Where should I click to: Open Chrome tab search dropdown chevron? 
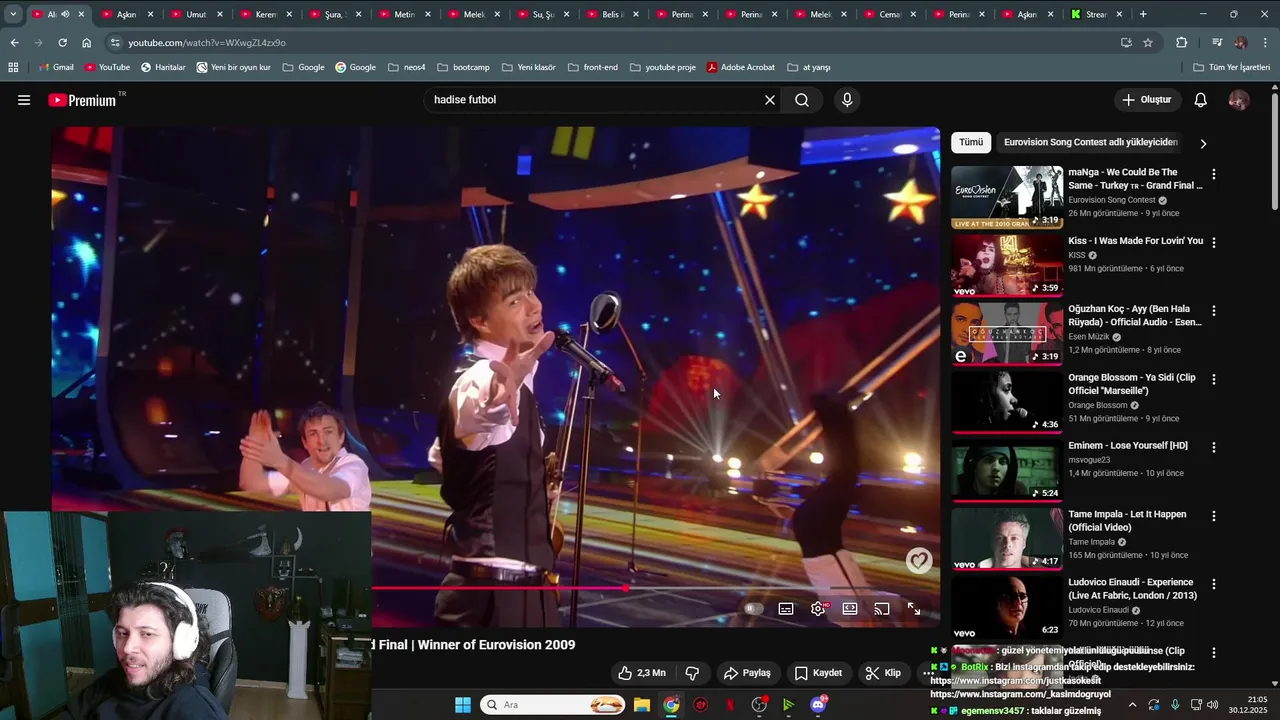(x=12, y=14)
